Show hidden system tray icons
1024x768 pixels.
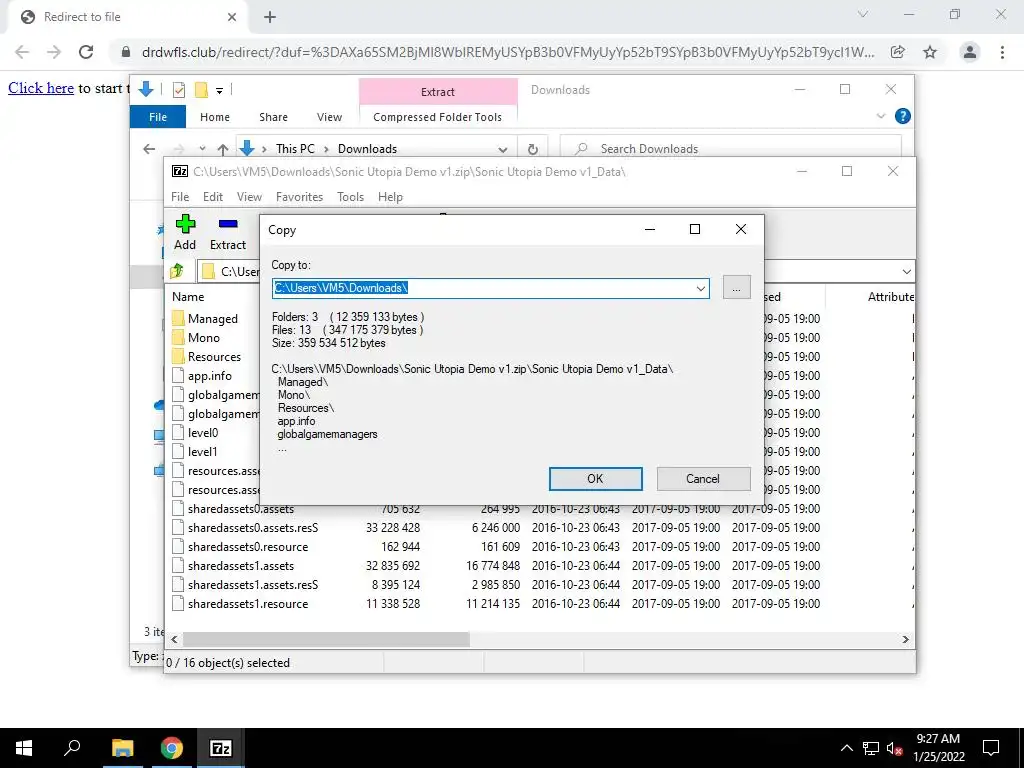click(846, 748)
